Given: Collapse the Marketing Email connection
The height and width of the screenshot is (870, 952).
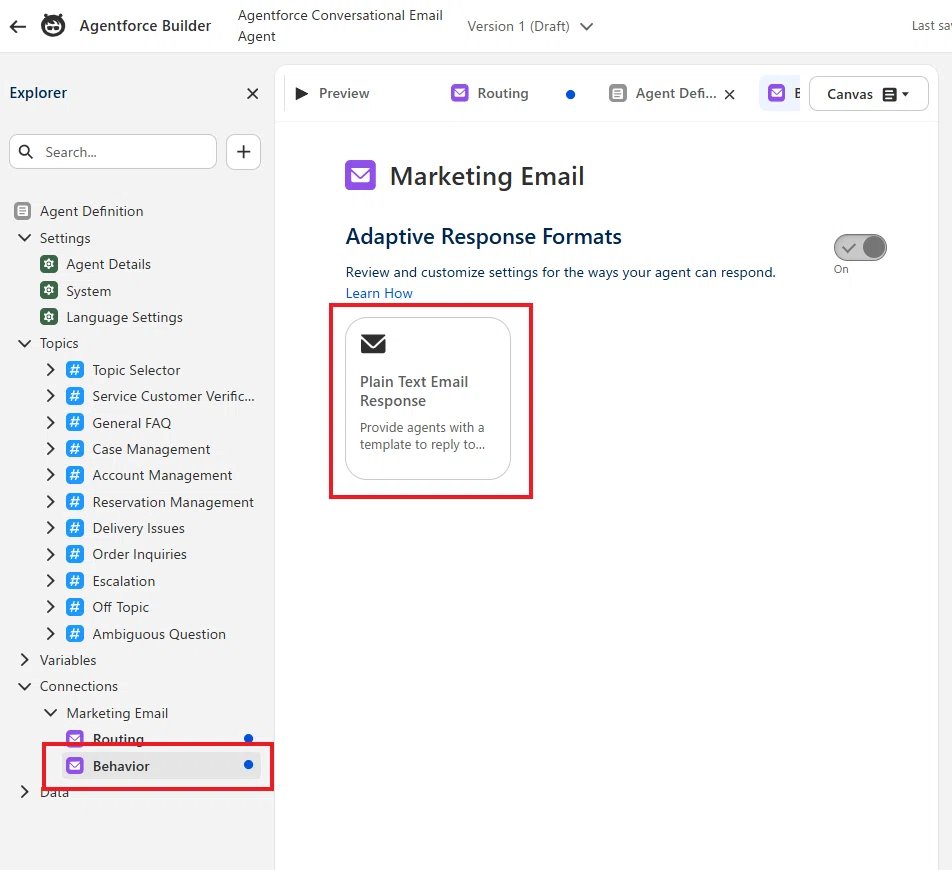Looking at the screenshot, I should (51, 713).
